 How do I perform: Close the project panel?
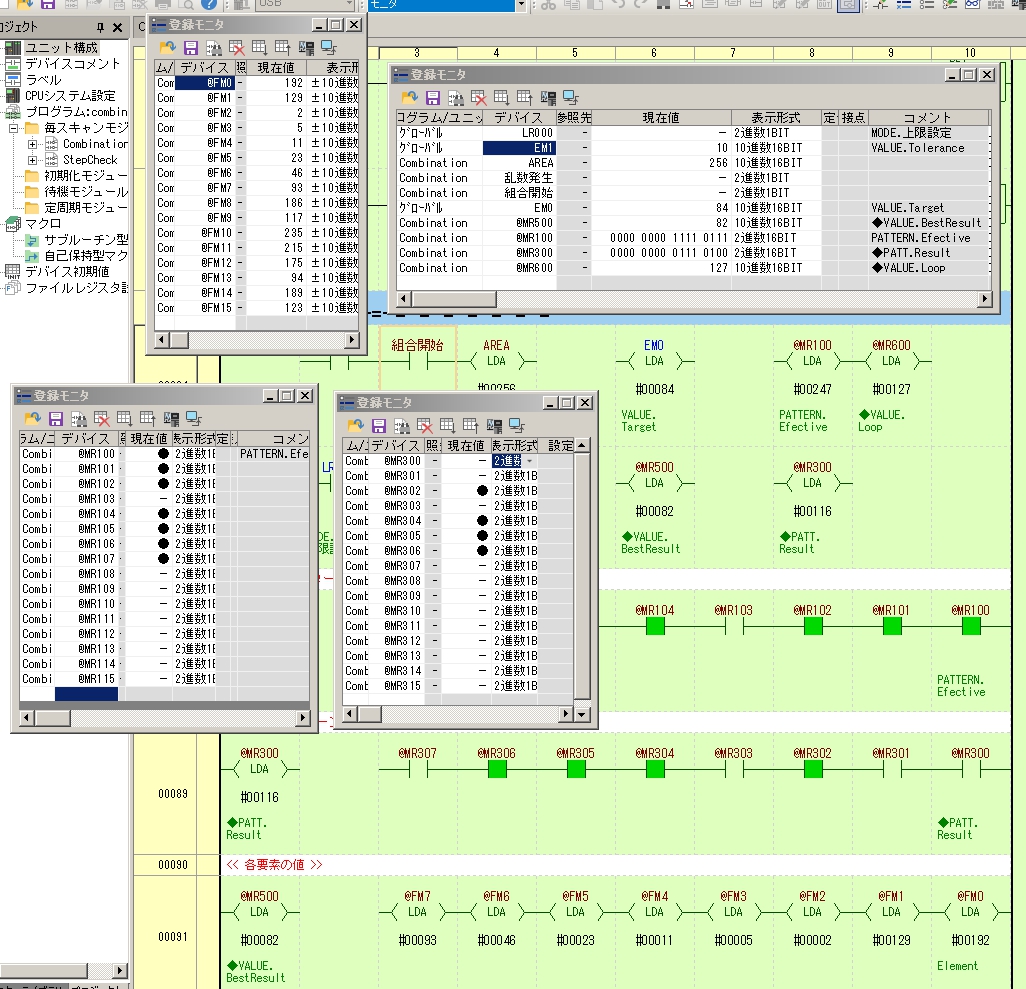tap(117, 27)
